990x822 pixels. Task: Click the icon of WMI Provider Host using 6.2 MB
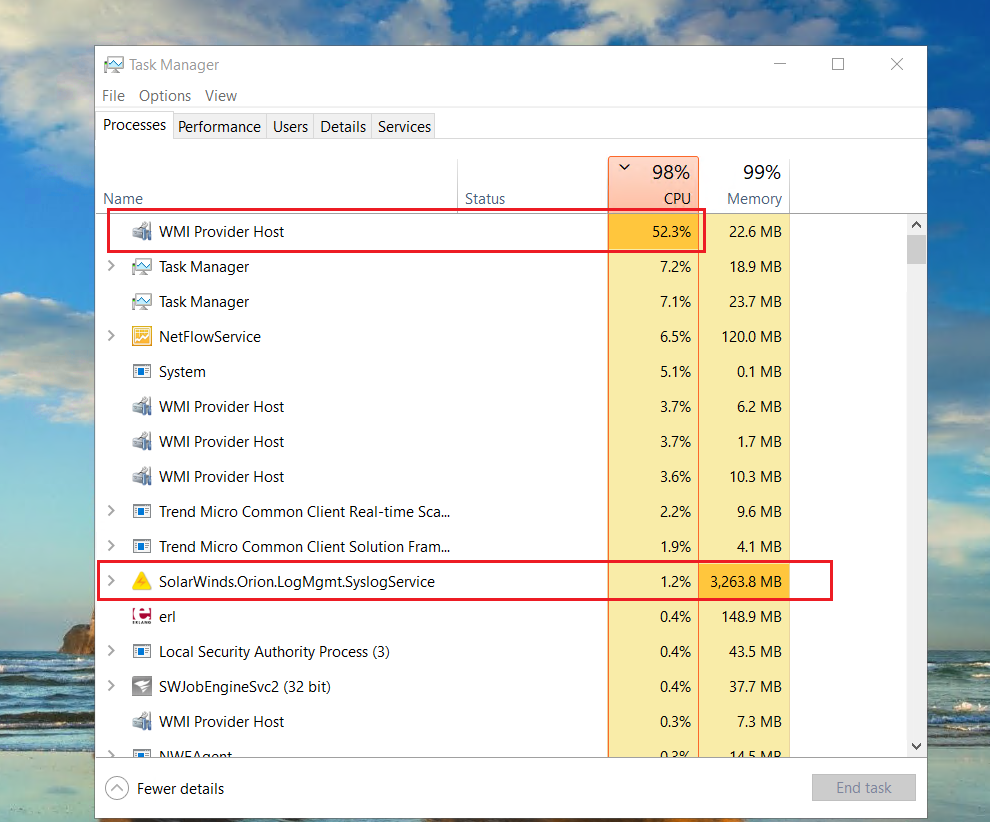click(x=141, y=407)
